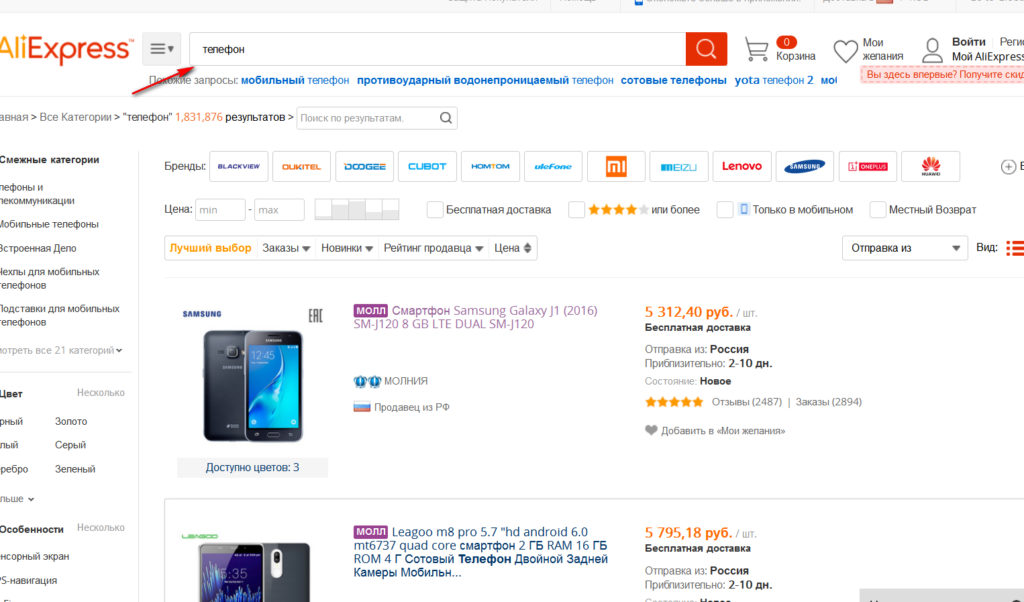Click the Russian flag seller icon
The image size is (1024, 602).
click(362, 407)
